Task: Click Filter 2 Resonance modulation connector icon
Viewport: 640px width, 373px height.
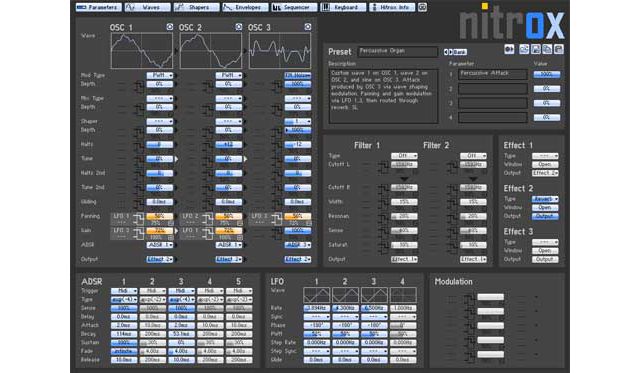Action: [452, 218]
